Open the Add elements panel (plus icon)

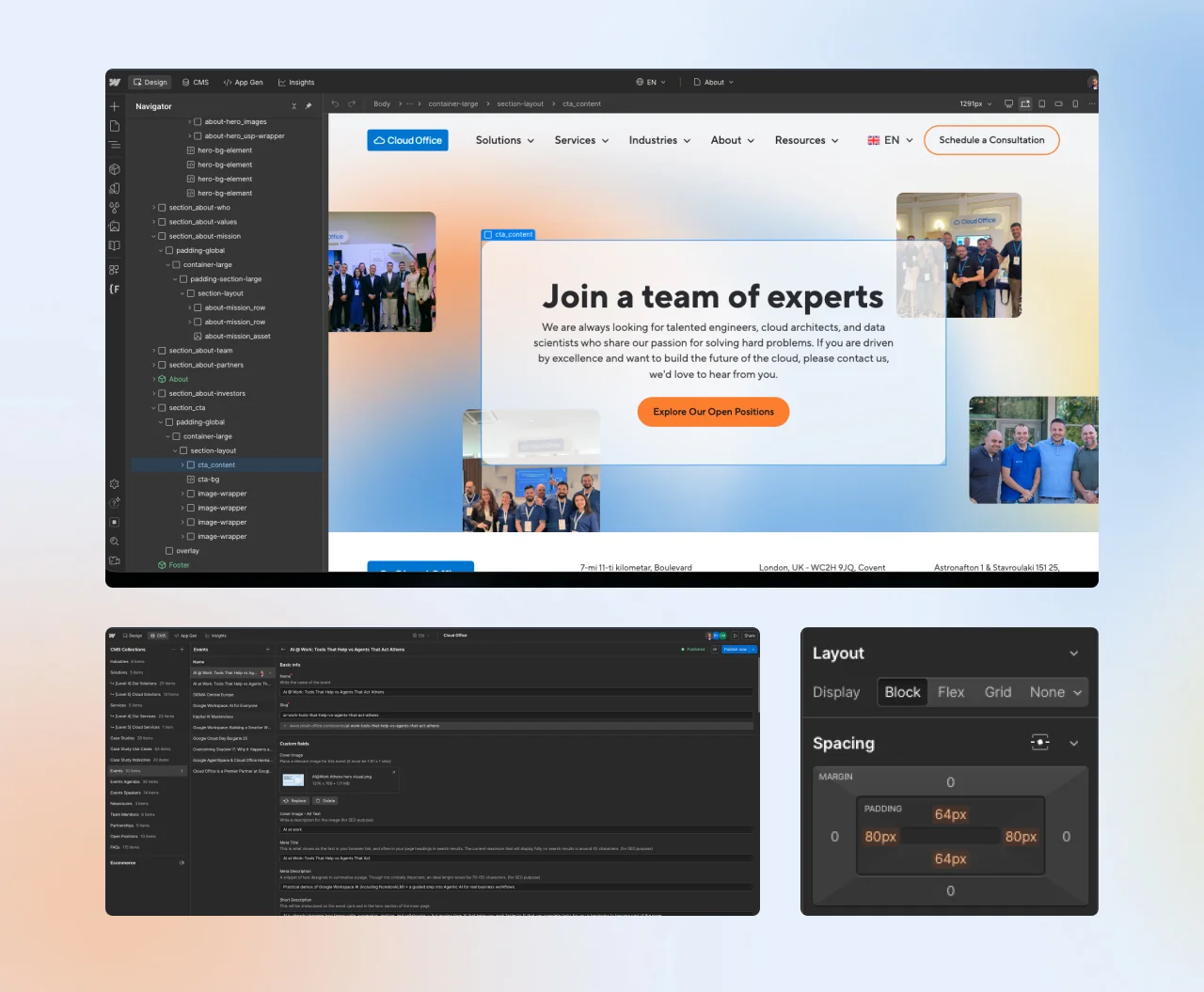pyautogui.click(x=115, y=106)
